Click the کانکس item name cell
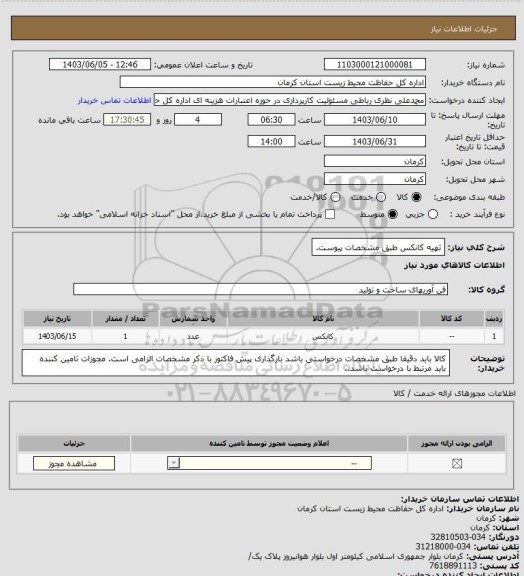Screen dimensions: 524x576 pos(323,336)
